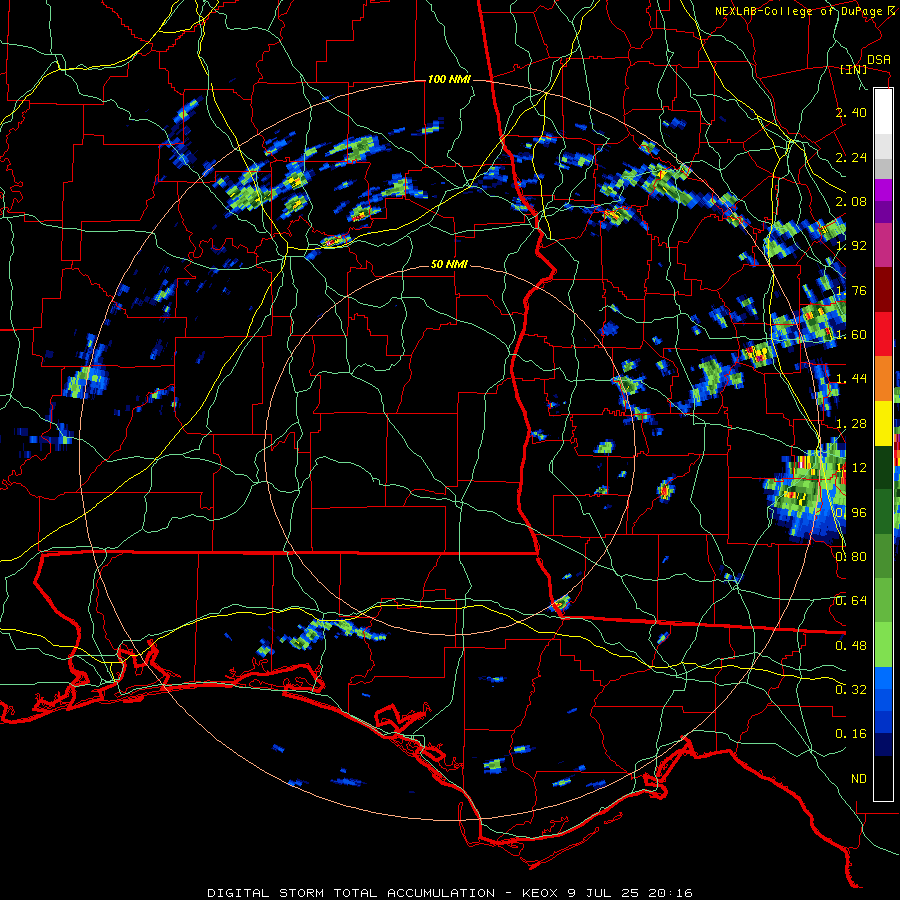Click the bright red swatch in the color scale
Viewport: 900px width, 900px height.
click(883, 334)
